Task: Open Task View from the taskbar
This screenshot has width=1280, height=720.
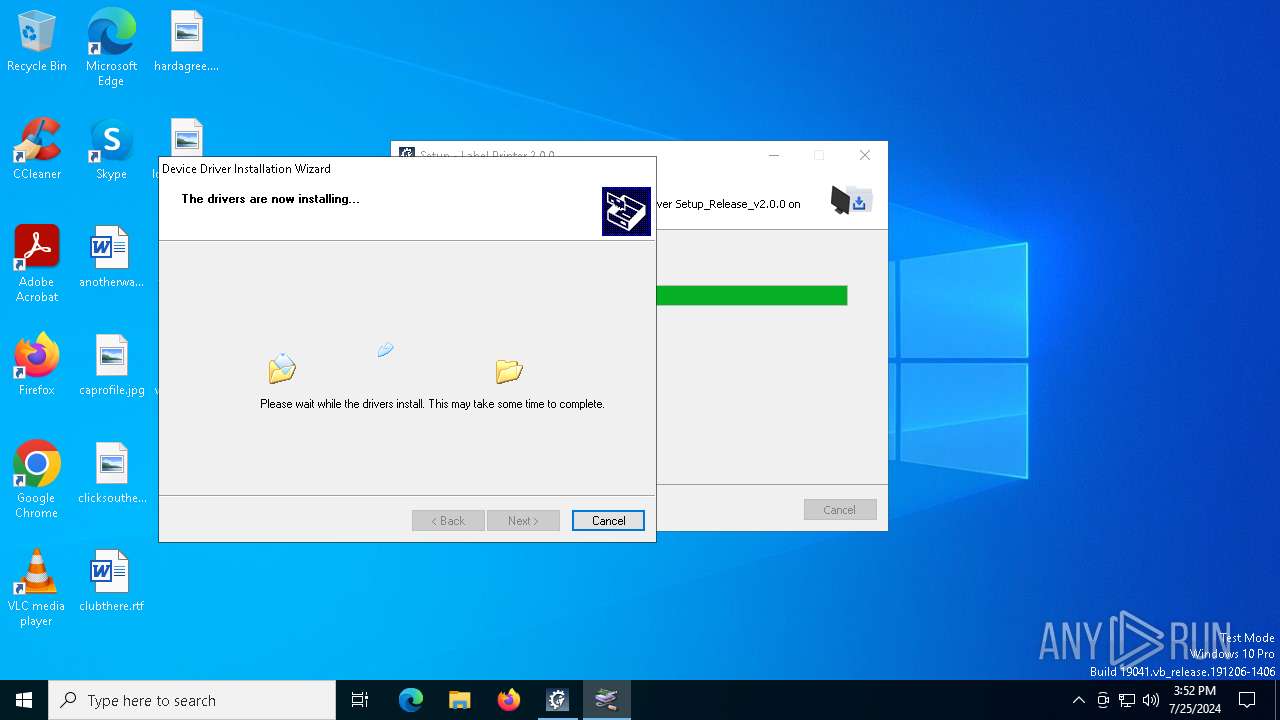Action: click(360, 700)
